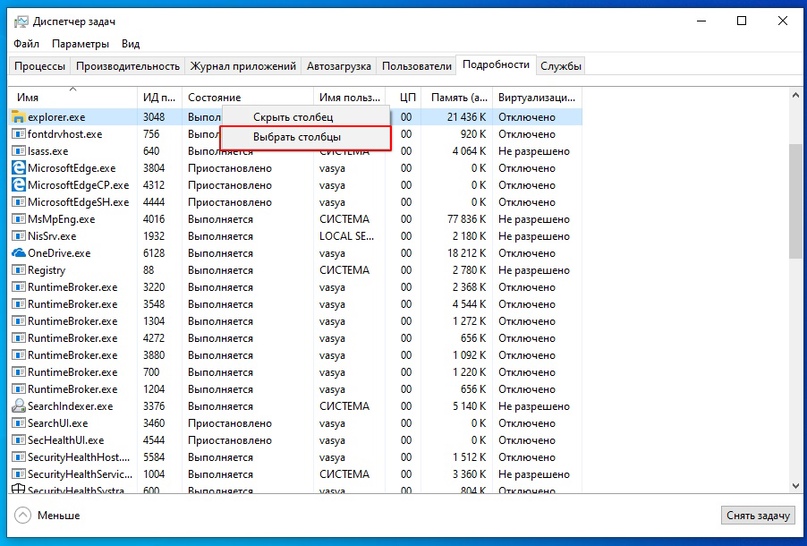Select Скрыть столбец in the context menu
The image size is (807, 546).
pyautogui.click(x=300, y=118)
